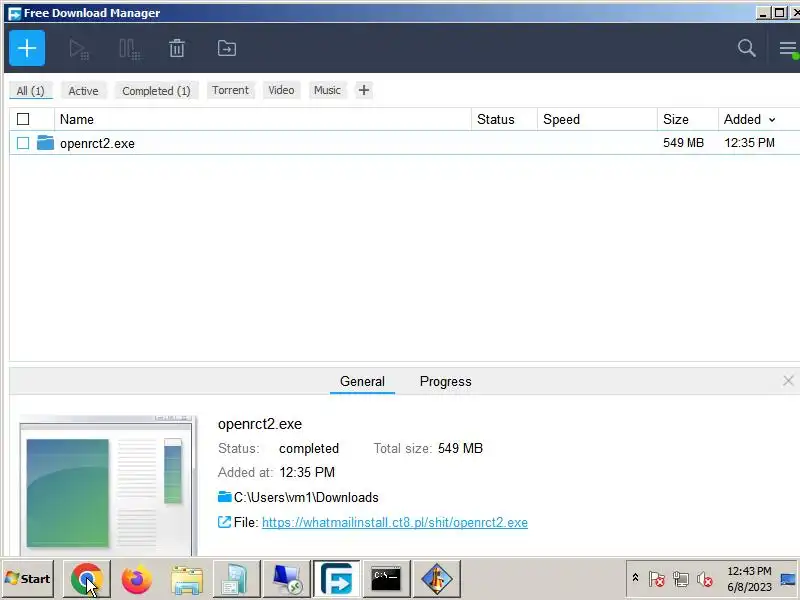Image resolution: width=800 pixels, height=600 pixels.
Task: Launch Firefox from the taskbar
Action: [x=136, y=579]
